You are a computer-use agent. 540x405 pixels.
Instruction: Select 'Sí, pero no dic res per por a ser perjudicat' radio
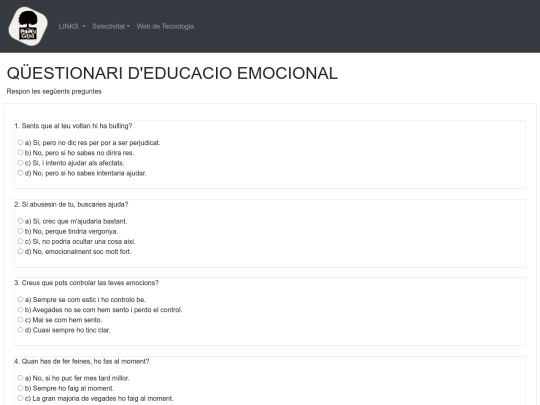point(20,142)
